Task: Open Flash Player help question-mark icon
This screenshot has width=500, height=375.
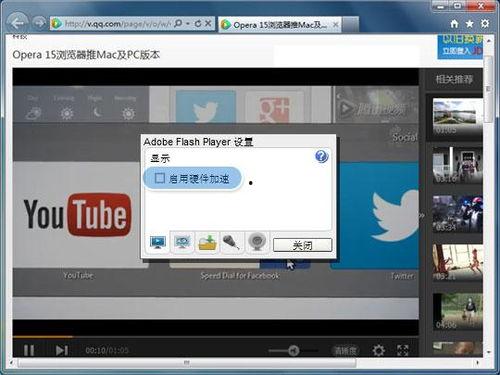Action: pyautogui.click(x=321, y=156)
